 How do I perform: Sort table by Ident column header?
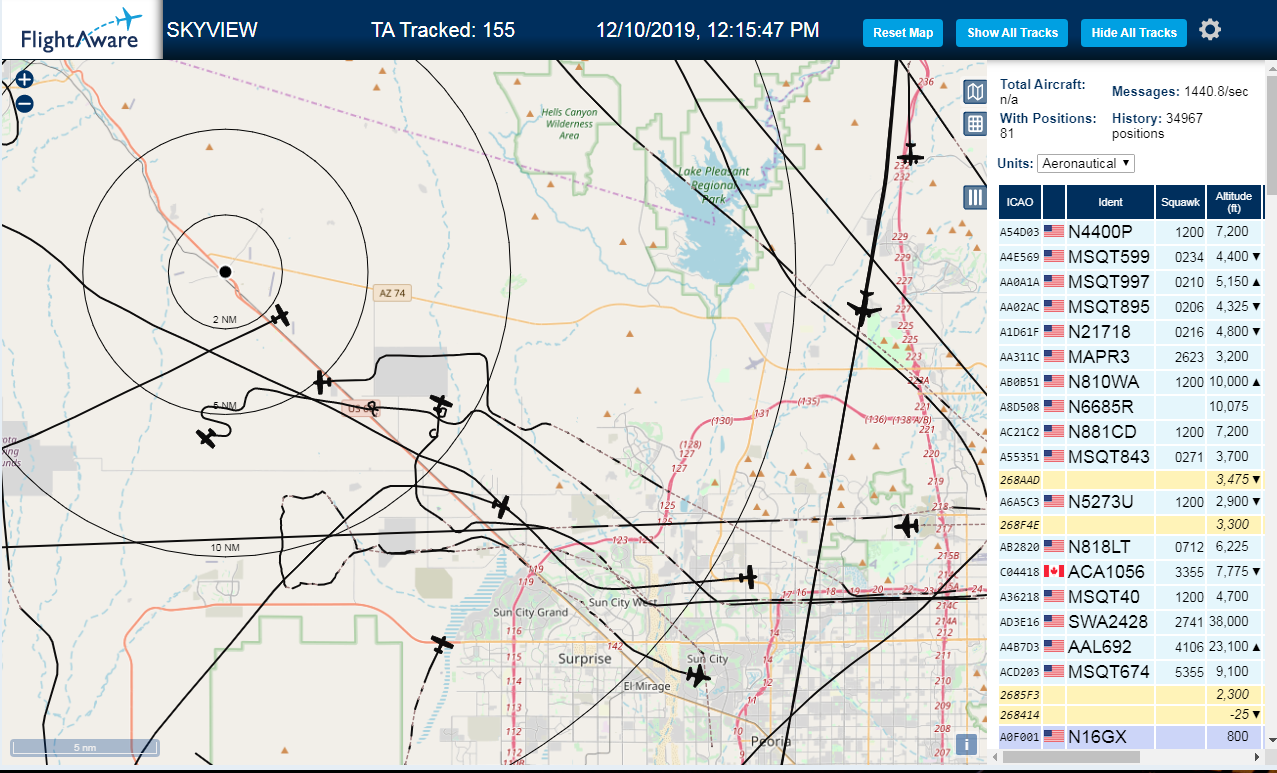pos(1110,202)
